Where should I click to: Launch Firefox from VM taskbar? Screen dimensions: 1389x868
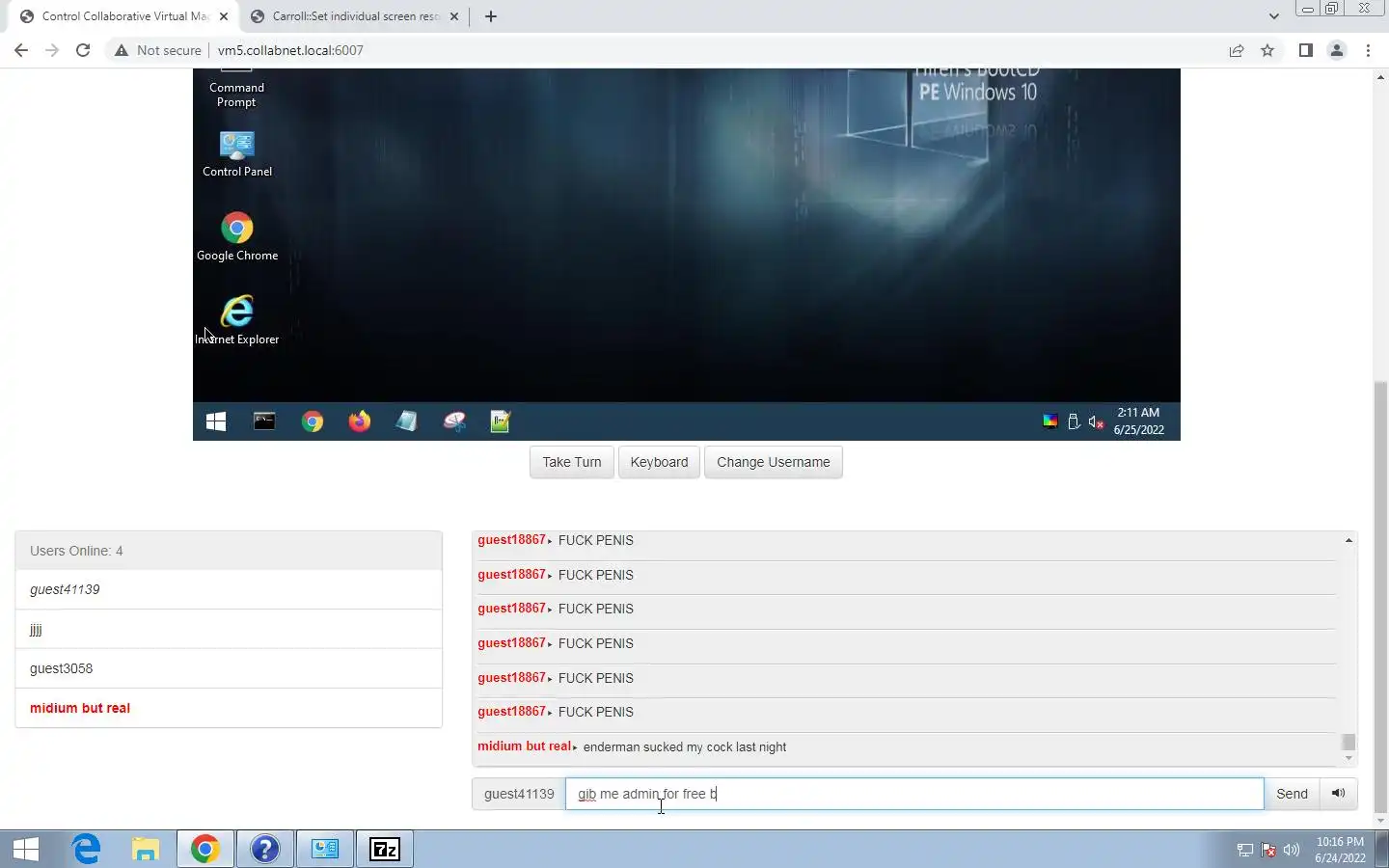[x=360, y=421]
